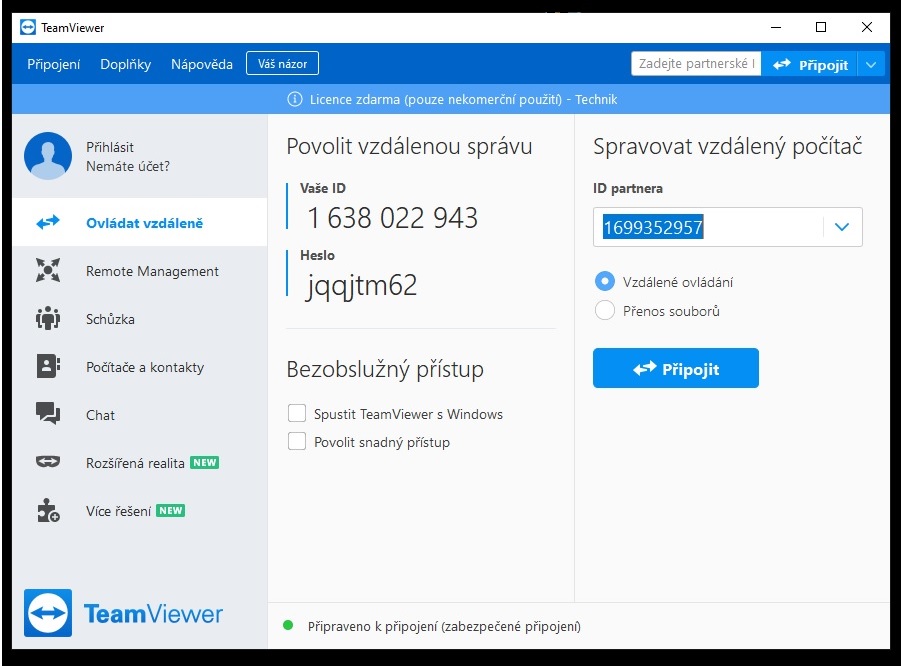Viewport: 901px width, 666px height.
Task: Click the user avatar profile icon
Action: pos(48,156)
